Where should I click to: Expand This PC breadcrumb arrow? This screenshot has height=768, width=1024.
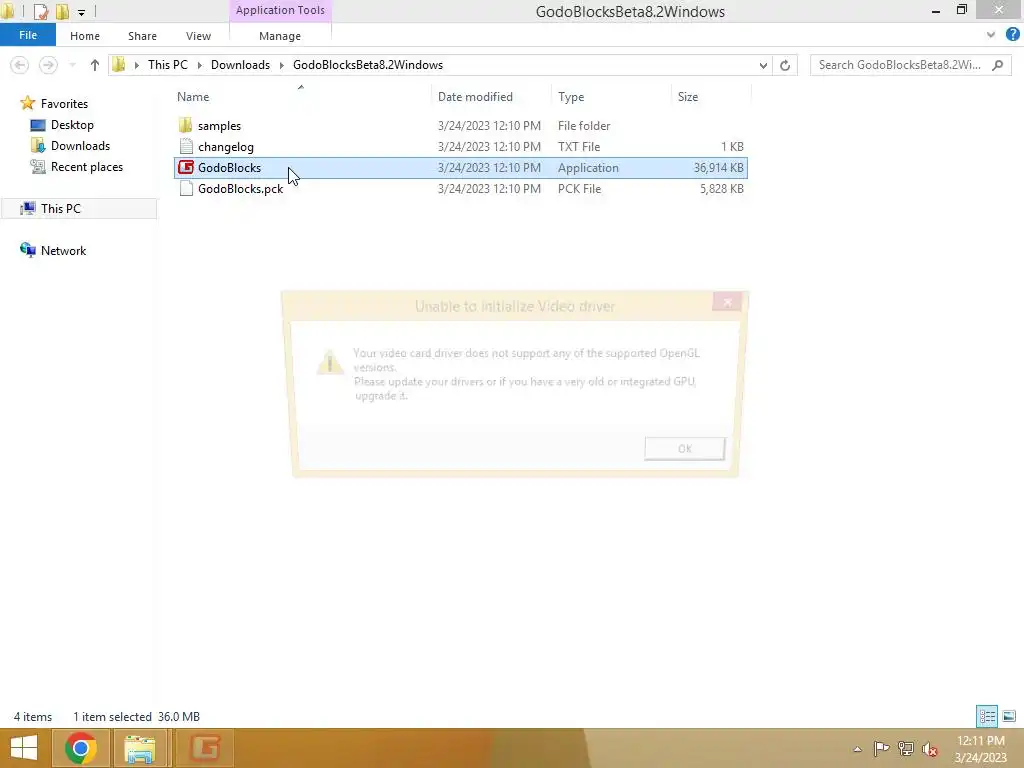pyautogui.click(x=199, y=65)
